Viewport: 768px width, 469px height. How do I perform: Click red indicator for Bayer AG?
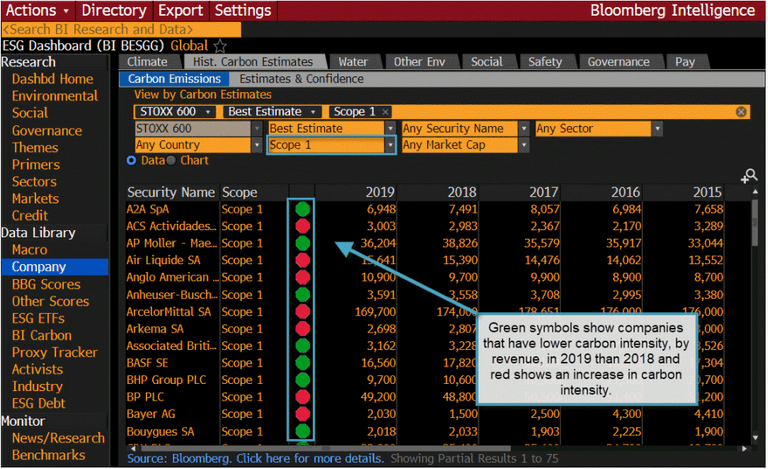point(303,414)
